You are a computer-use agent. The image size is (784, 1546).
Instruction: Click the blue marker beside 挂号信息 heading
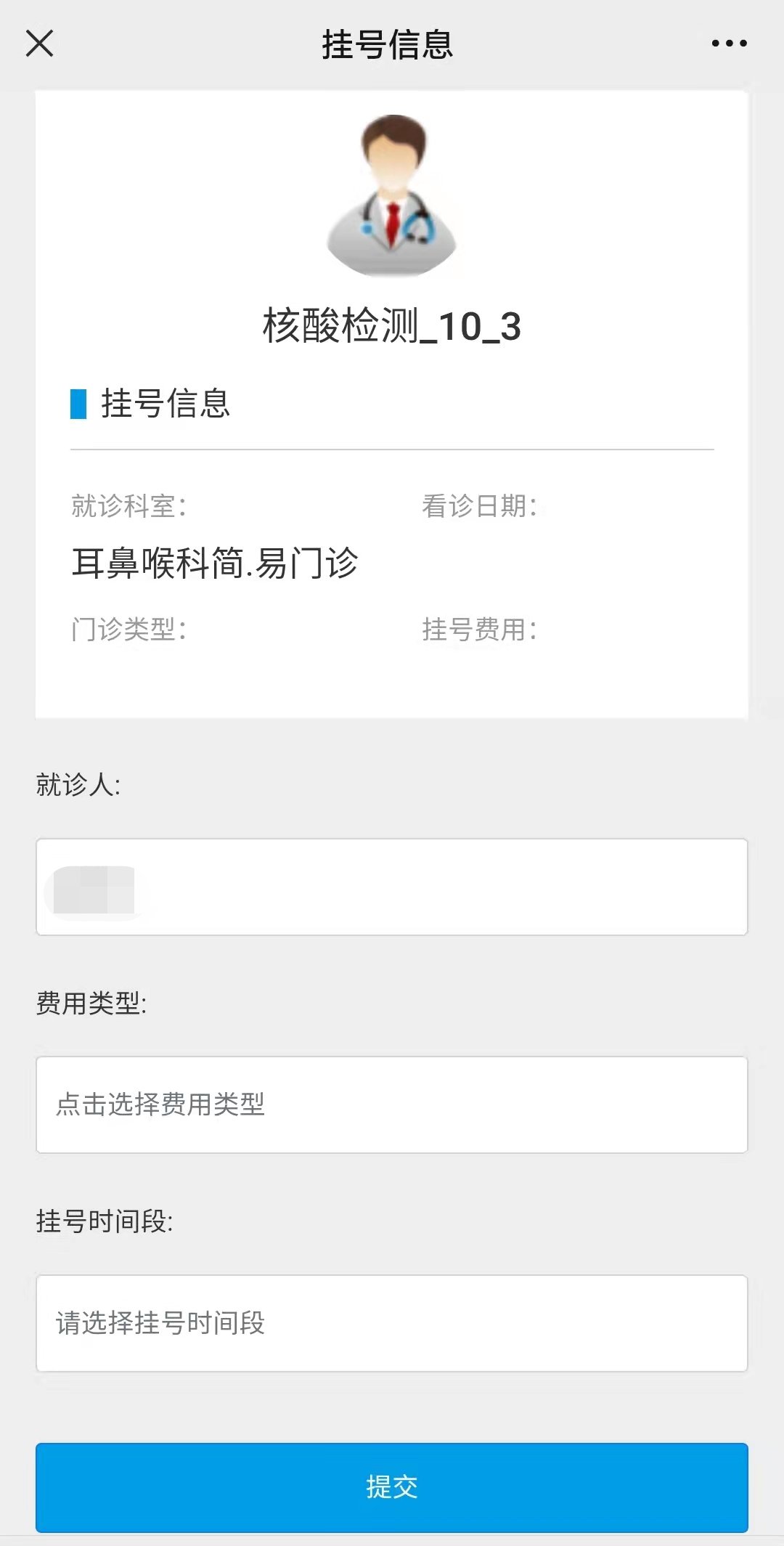click(x=78, y=404)
